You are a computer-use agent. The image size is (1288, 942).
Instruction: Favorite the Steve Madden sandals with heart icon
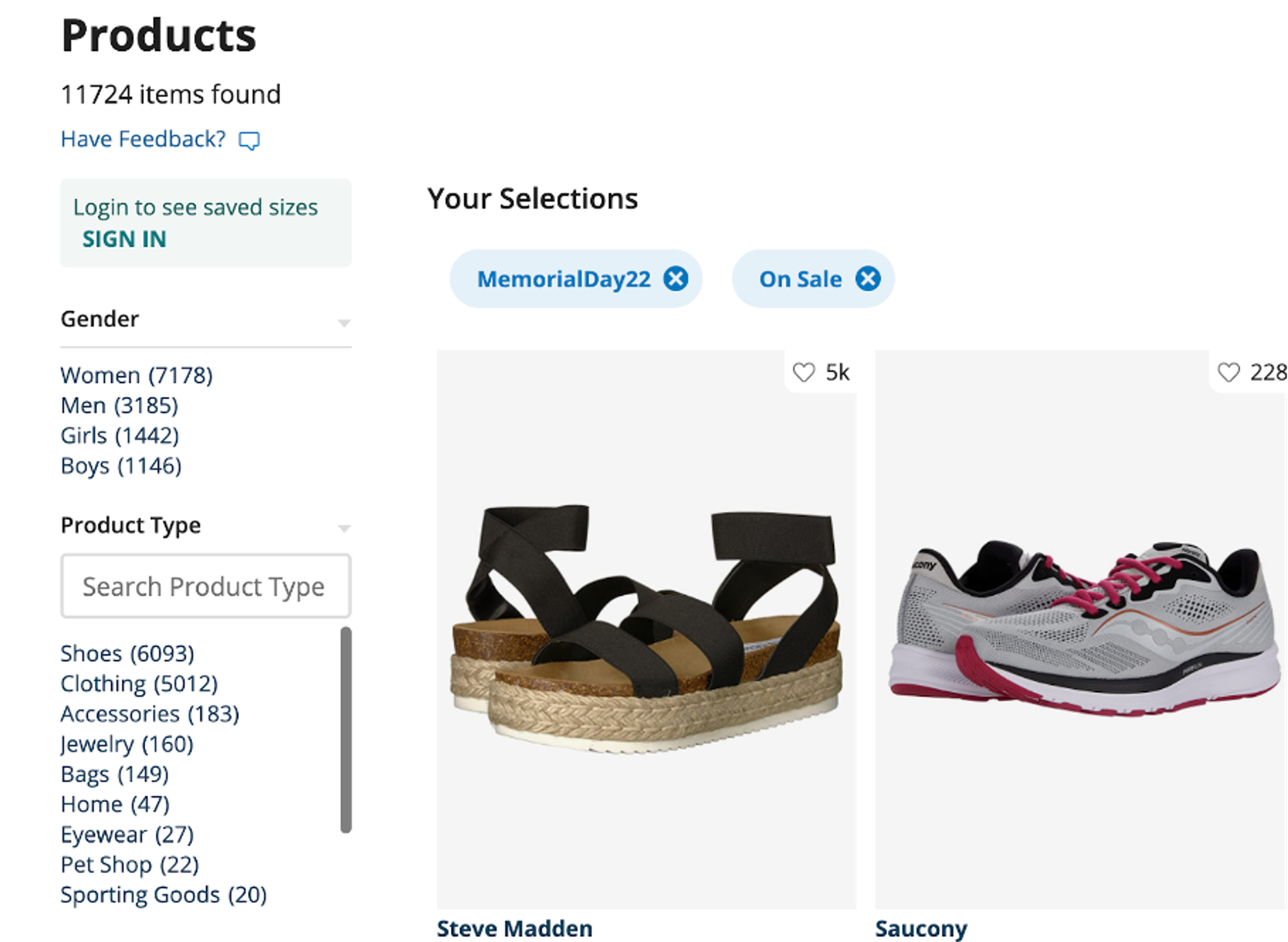click(x=805, y=372)
